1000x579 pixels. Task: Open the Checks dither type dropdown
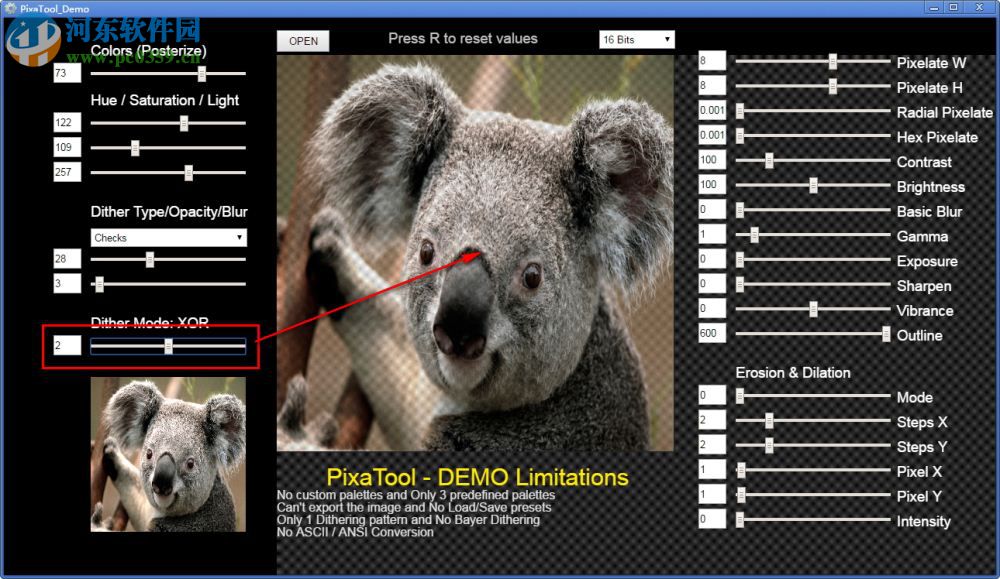pos(167,237)
